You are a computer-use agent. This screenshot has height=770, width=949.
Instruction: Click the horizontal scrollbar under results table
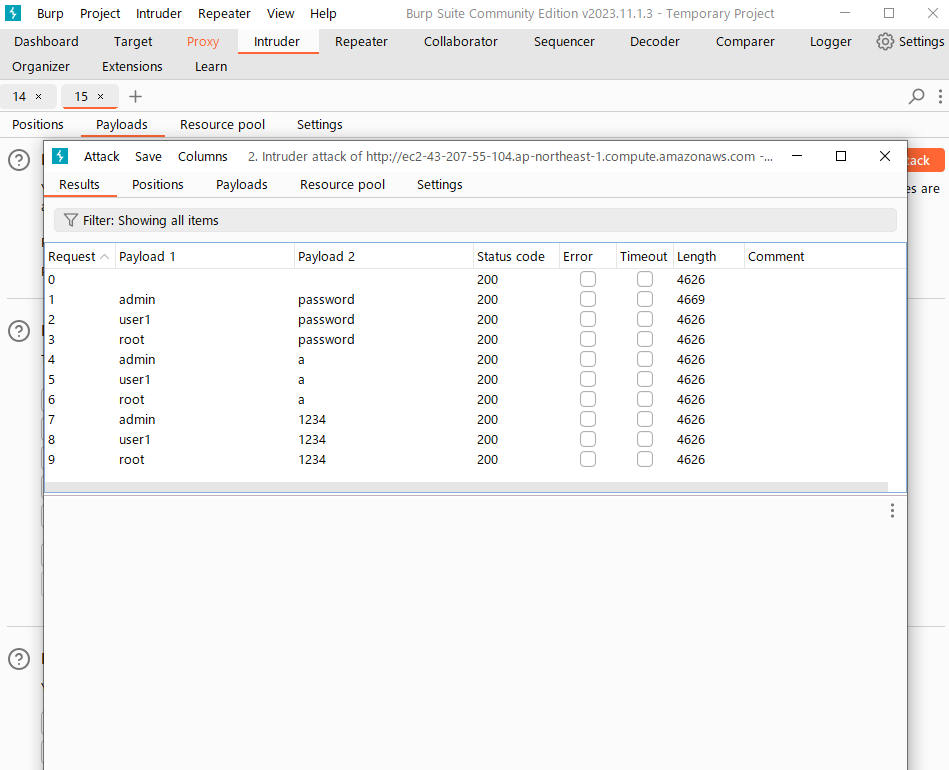(466, 487)
